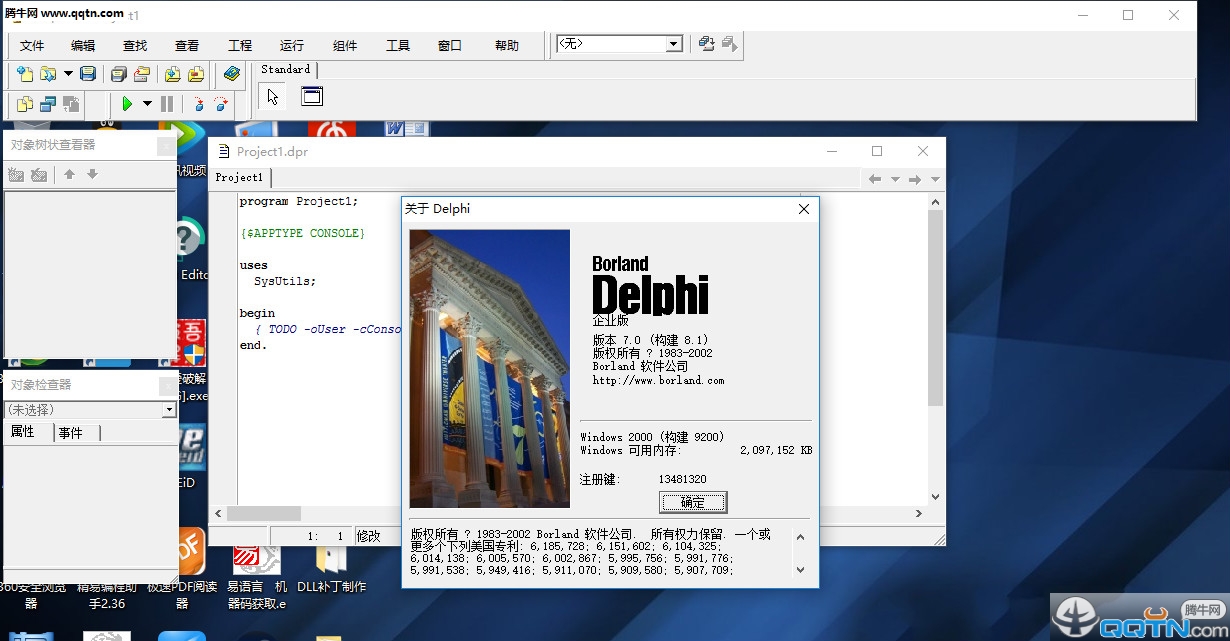Click 确定 in the About Delphi dialog
Viewport: 1230px width, 641px height.
pos(693,502)
